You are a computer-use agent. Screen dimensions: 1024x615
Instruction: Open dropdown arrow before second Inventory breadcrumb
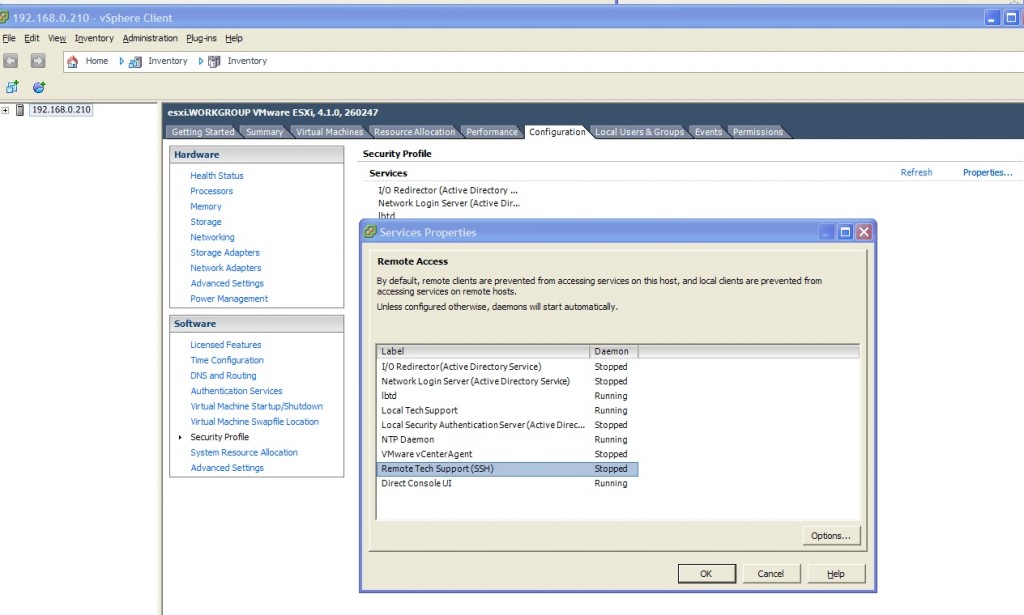coord(201,61)
